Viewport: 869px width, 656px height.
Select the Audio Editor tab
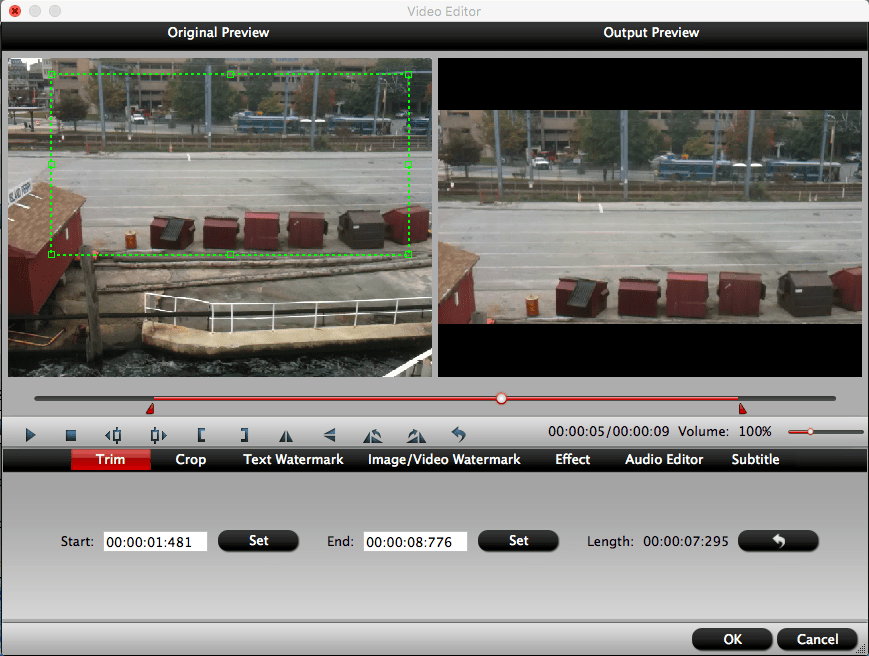[x=663, y=459]
